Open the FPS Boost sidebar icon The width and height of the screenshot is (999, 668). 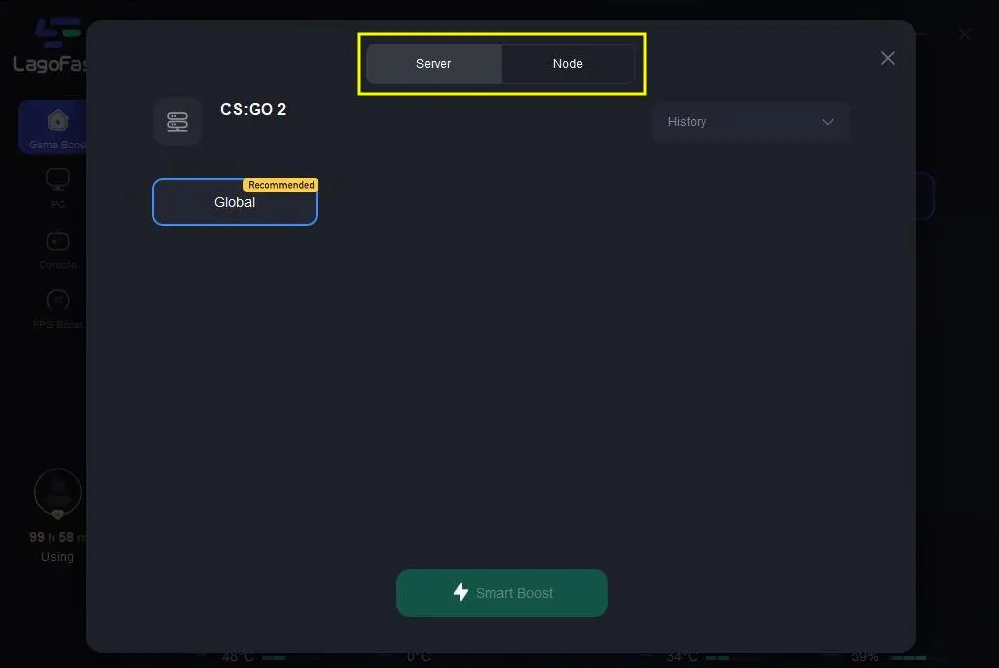click(57, 300)
